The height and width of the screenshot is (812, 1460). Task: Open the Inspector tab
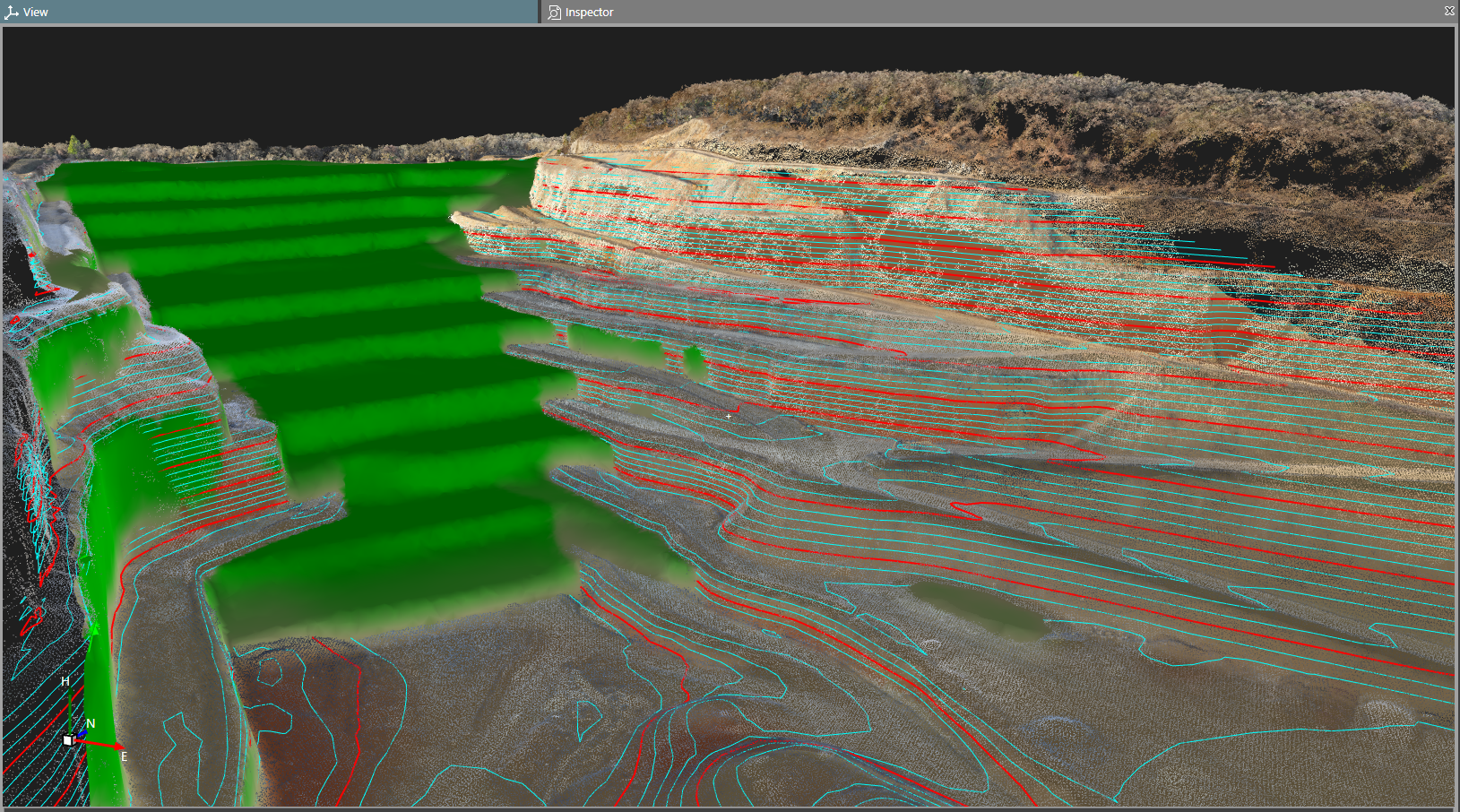pos(589,13)
